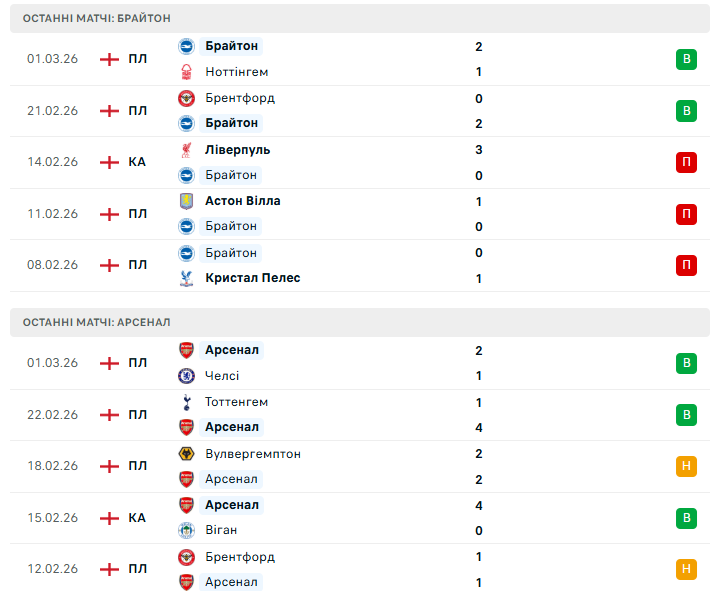Click the Wigan club crest icon

pyautogui.click(x=186, y=530)
